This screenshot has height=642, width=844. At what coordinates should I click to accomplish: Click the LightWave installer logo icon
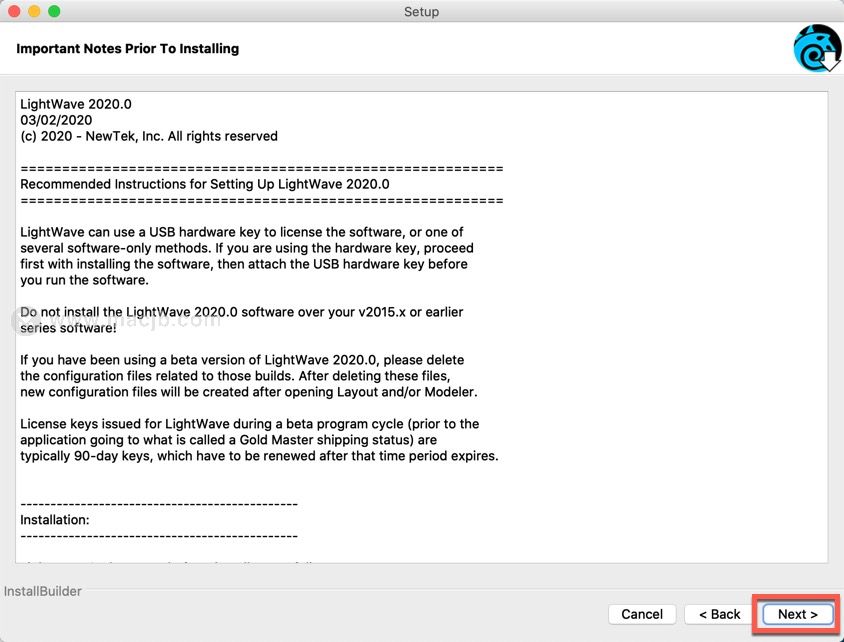tap(817, 48)
